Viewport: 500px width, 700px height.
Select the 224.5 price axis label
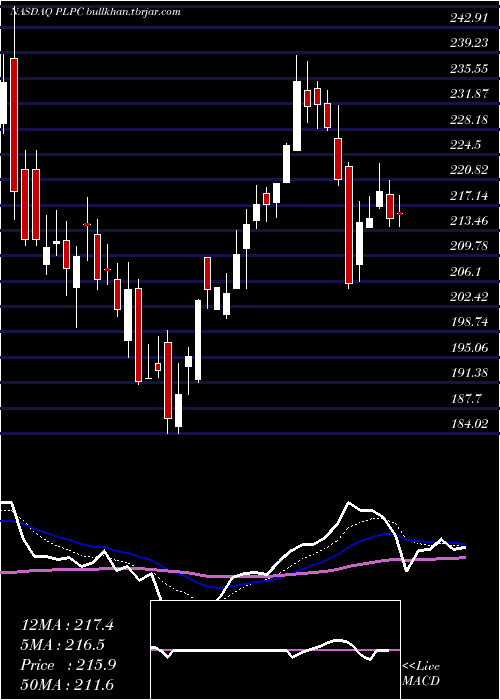tap(465, 145)
